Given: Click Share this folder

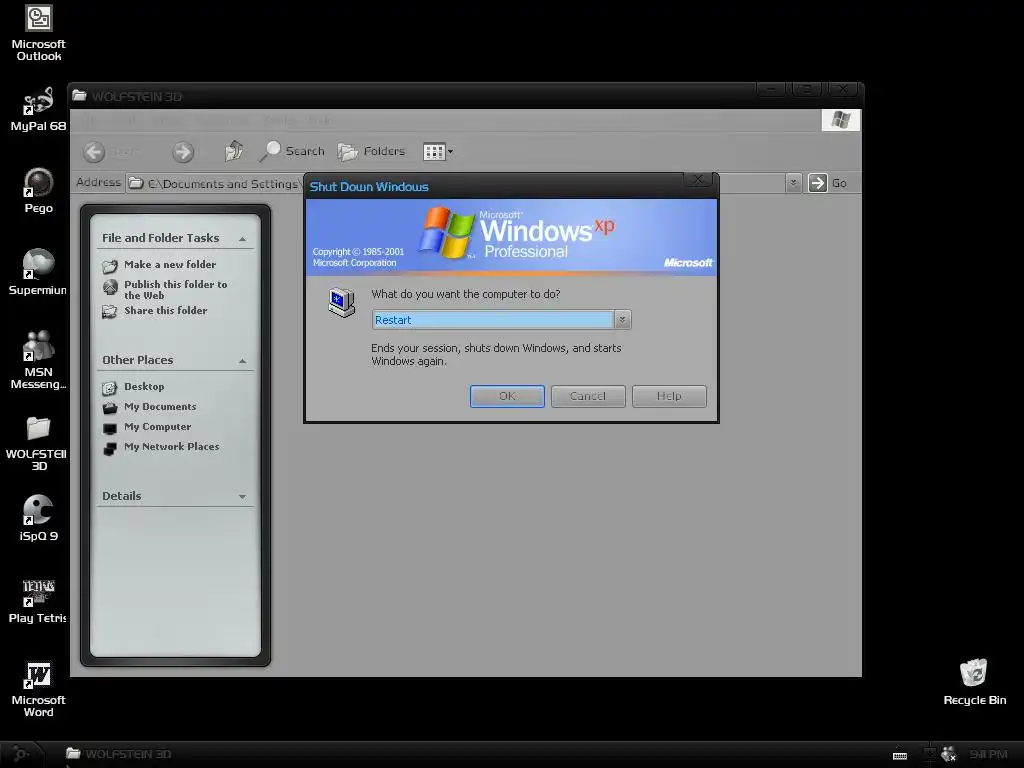Looking at the screenshot, I should 165,311.
